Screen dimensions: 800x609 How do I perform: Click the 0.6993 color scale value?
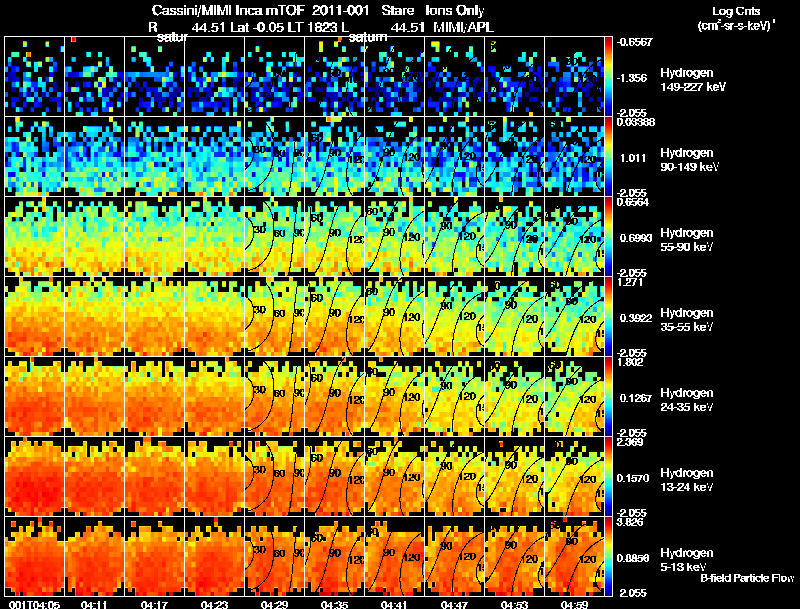[x=635, y=238]
